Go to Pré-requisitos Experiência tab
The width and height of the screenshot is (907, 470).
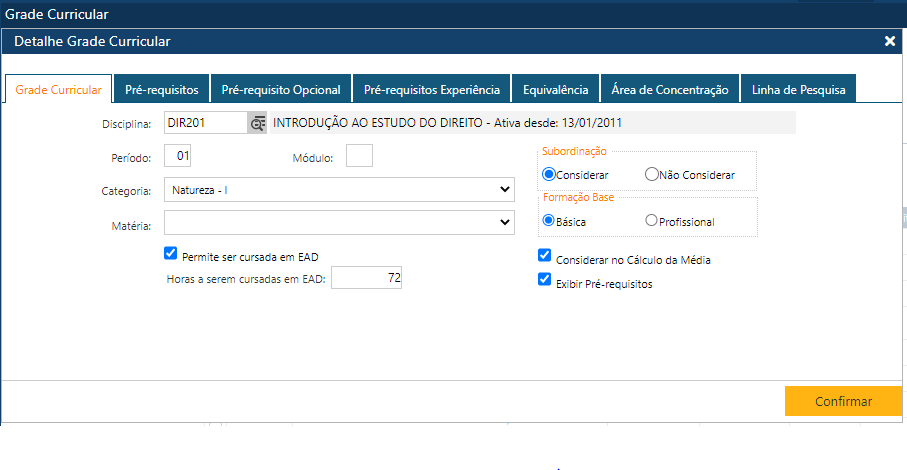pyautogui.click(x=432, y=90)
